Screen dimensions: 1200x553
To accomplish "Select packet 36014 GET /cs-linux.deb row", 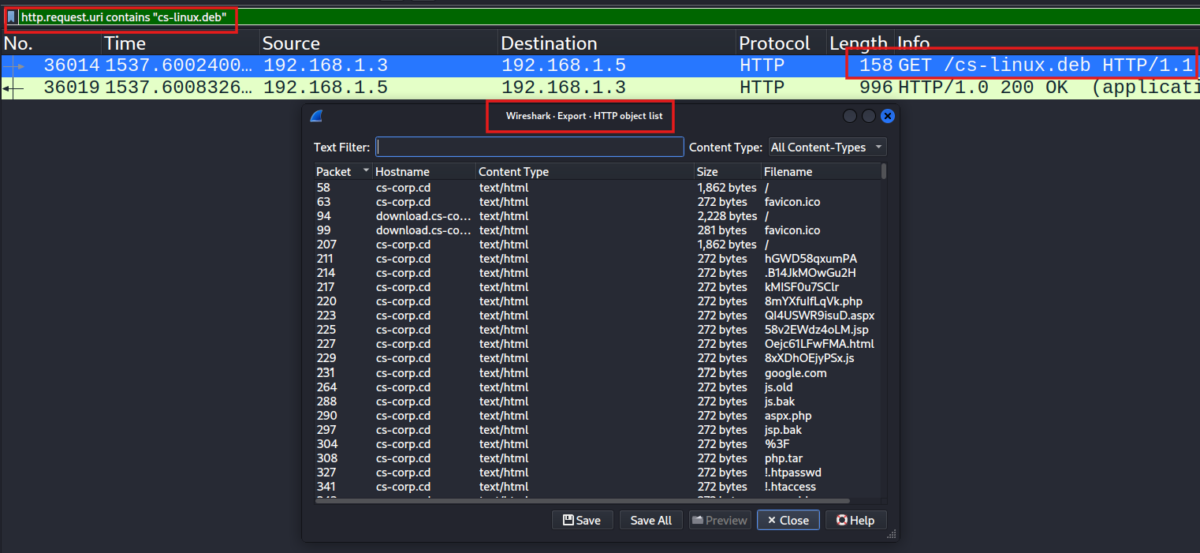I will 600,65.
